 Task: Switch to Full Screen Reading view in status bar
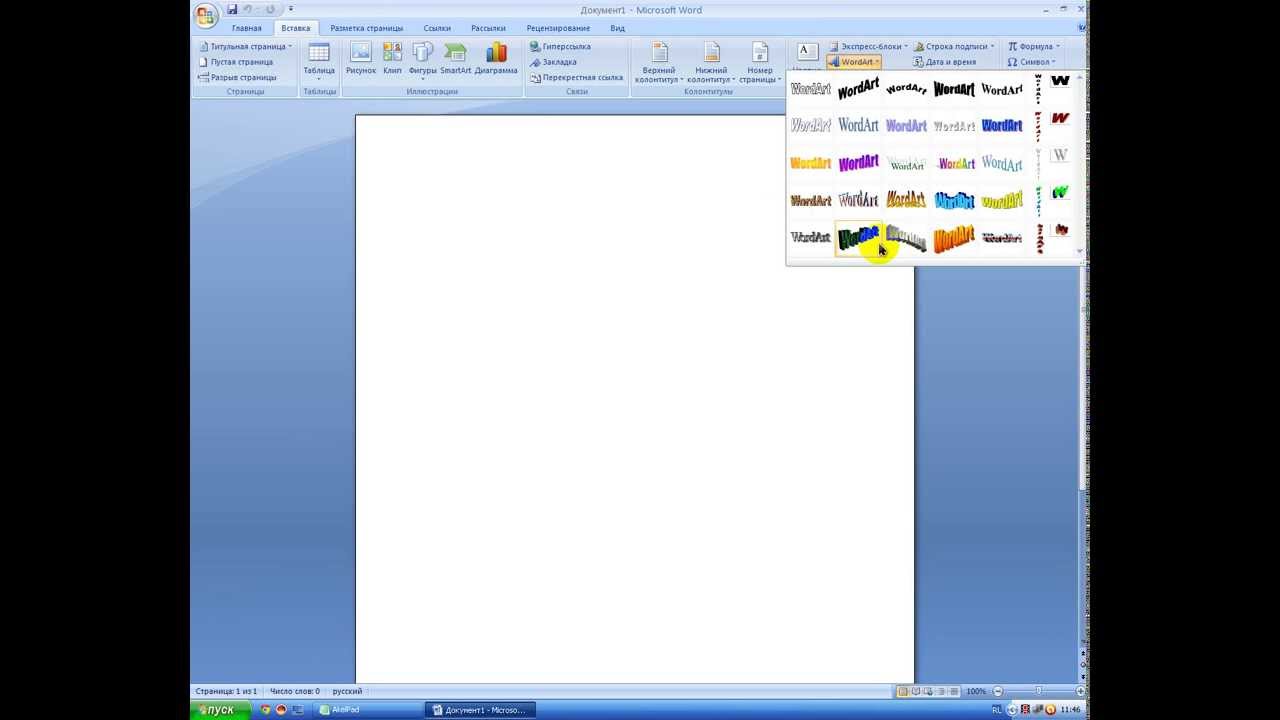(916, 691)
